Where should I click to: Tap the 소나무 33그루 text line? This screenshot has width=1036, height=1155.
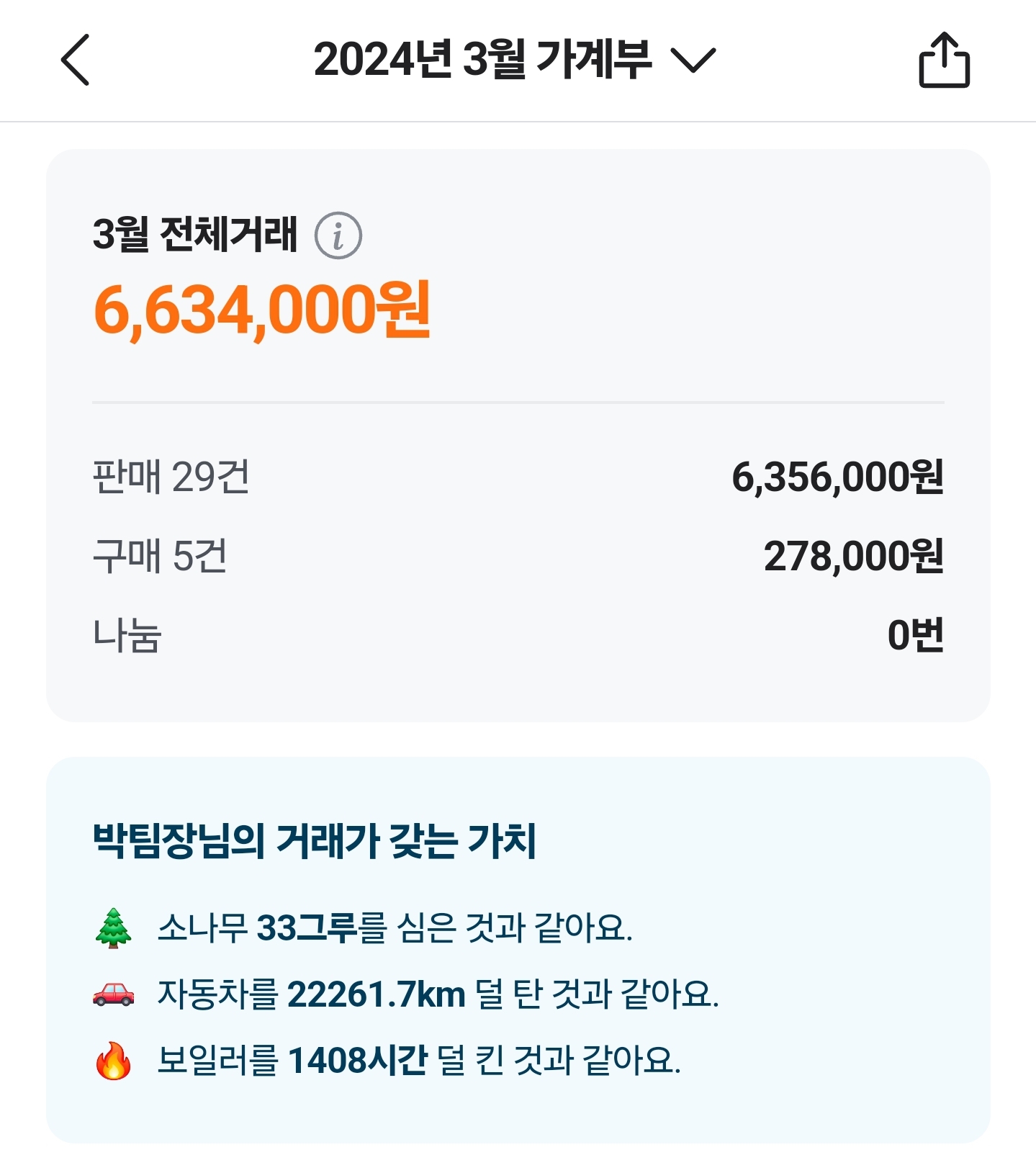click(x=395, y=927)
